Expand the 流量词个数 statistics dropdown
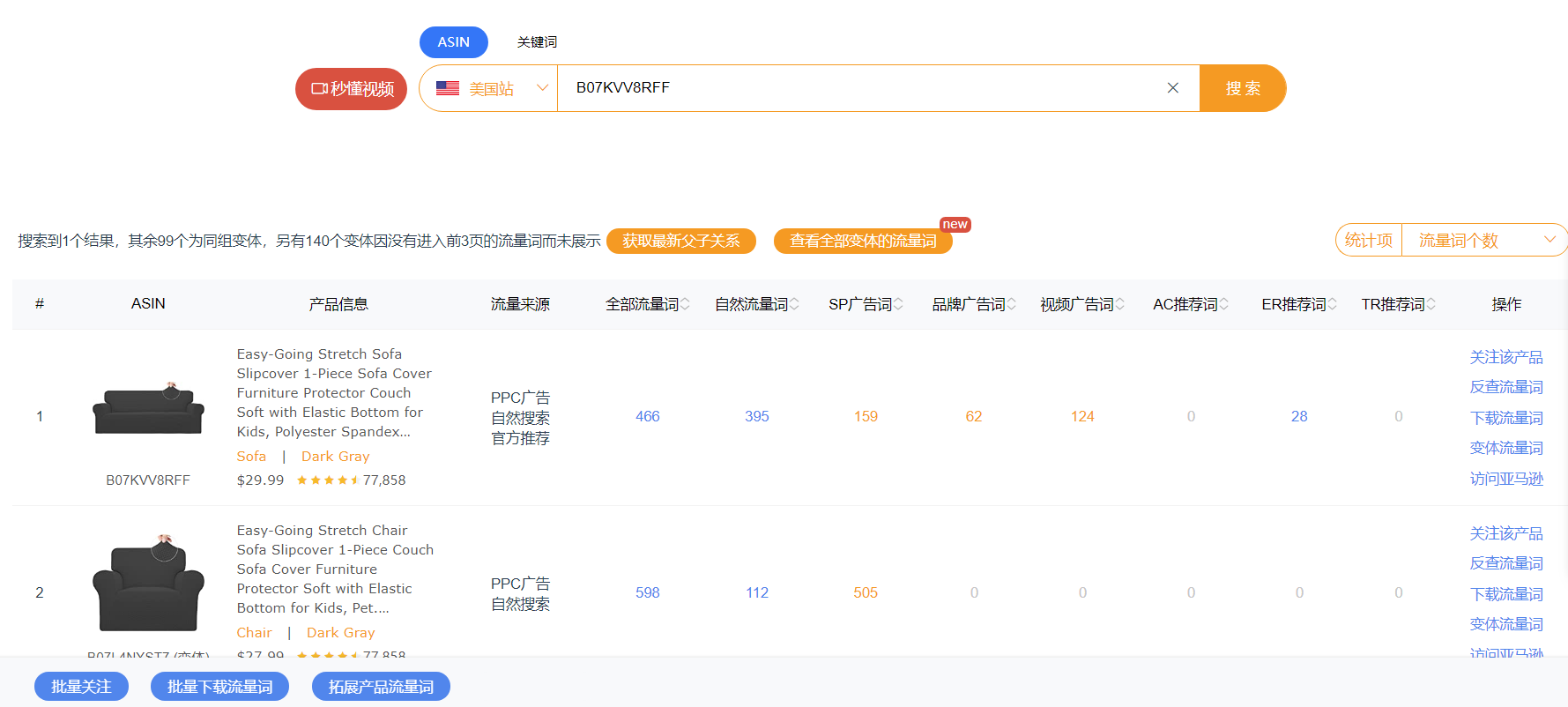 pyautogui.click(x=1484, y=240)
